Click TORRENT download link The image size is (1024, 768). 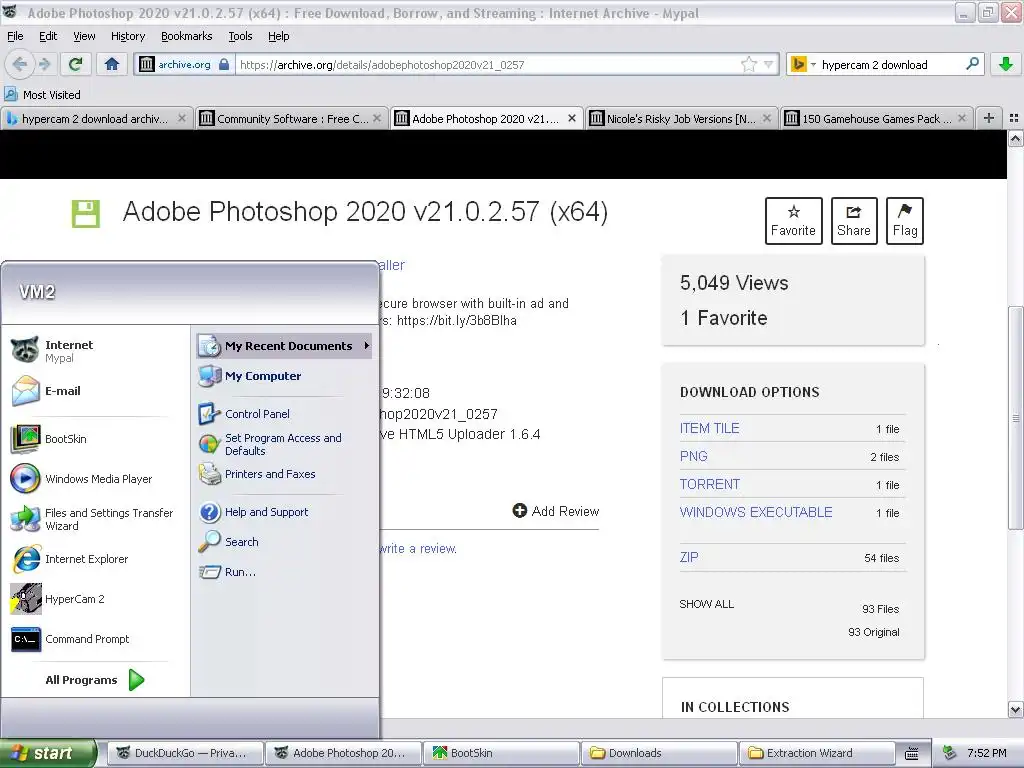[710, 485]
